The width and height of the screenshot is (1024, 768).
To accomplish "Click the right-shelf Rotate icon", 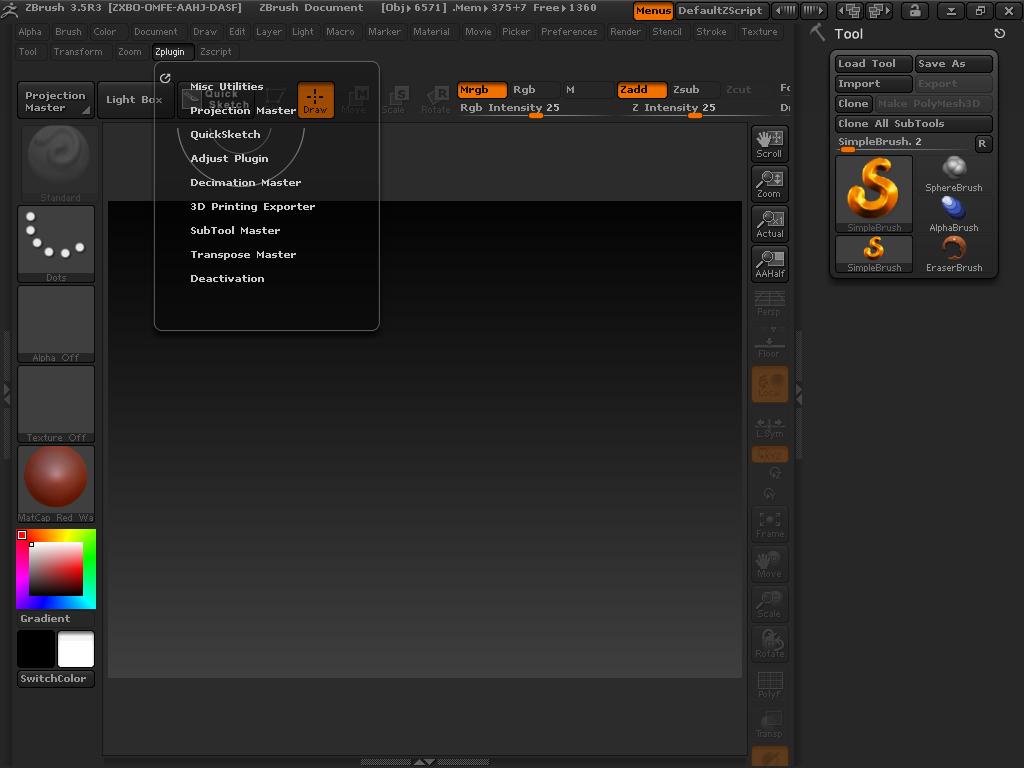I will tap(769, 644).
